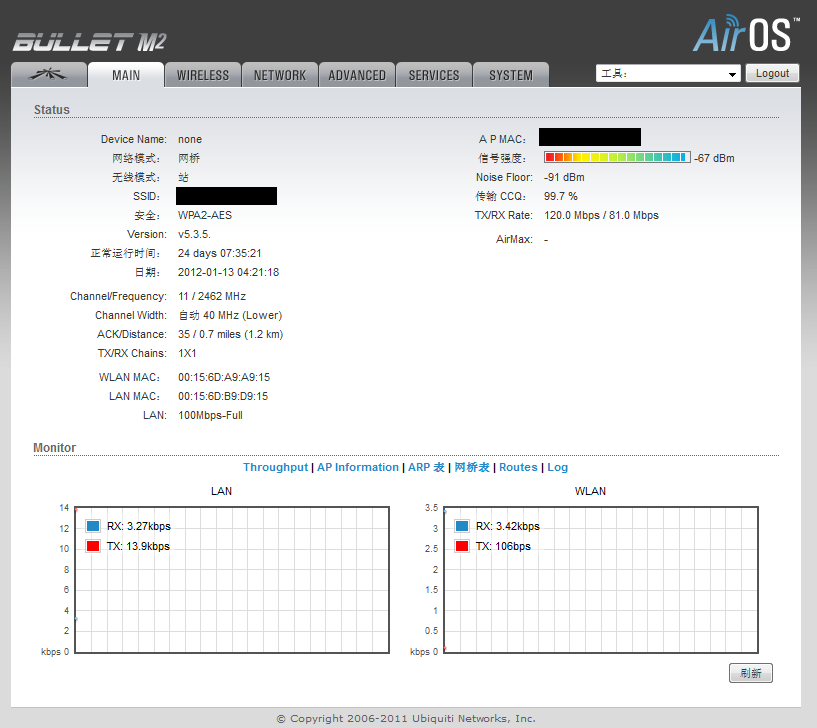Viewport: 817px width, 728px height.
Task: Open the WIRELESS tab
Action: (203, 75)
